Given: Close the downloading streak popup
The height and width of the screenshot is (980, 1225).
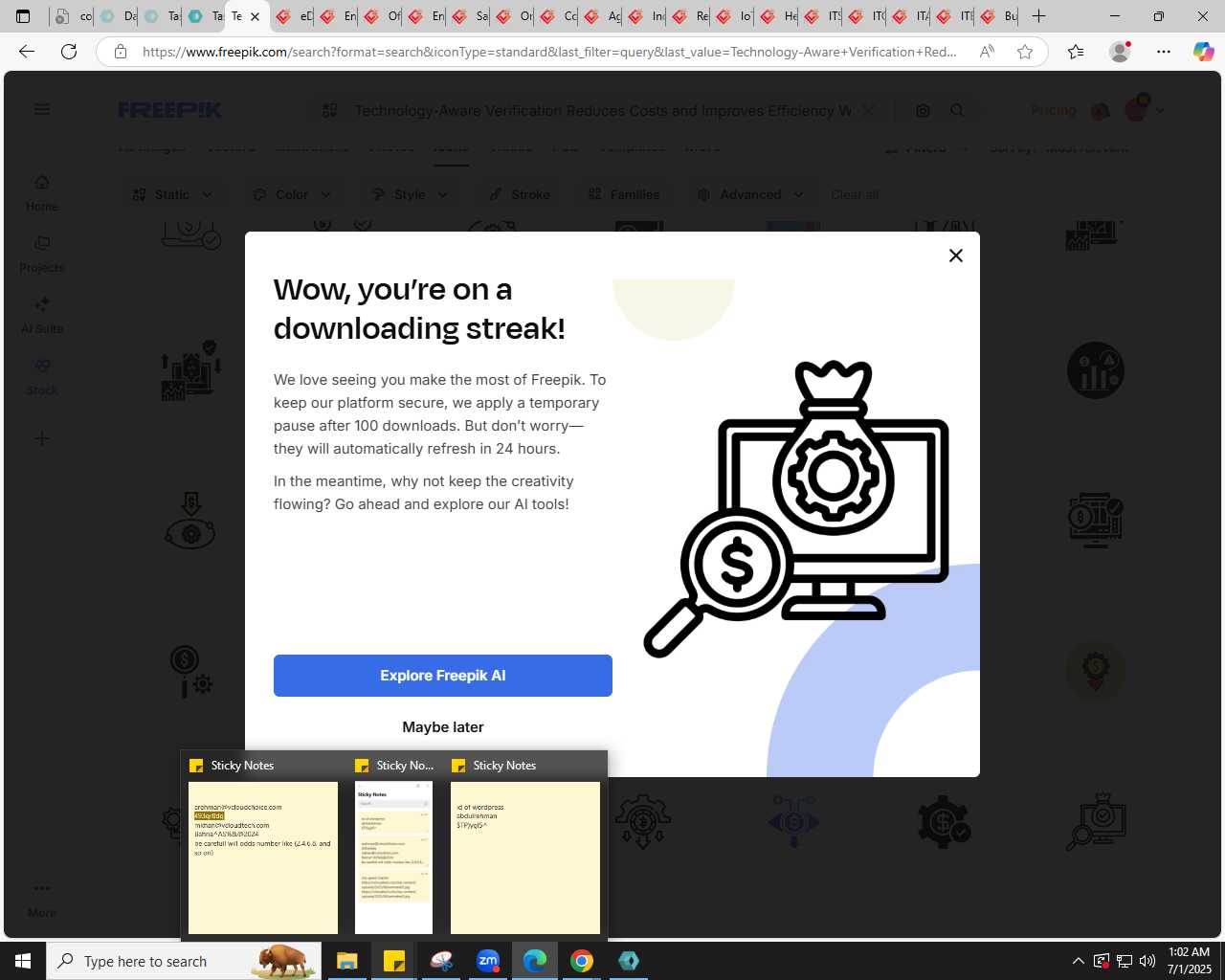Looking at the screenshot, I should tap(955, 256).
